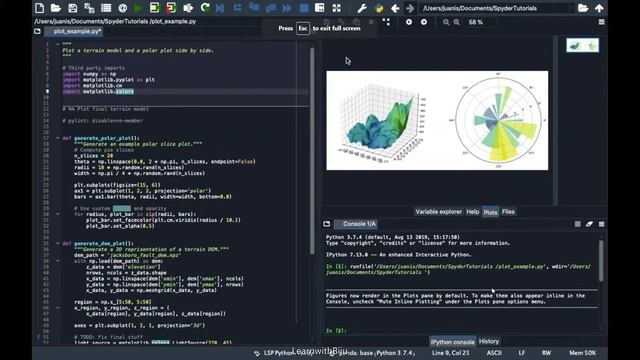The height and width of the screenshot is (360, 640).
Task: Change to the parent directory
Action: click(x=599, y=8)
